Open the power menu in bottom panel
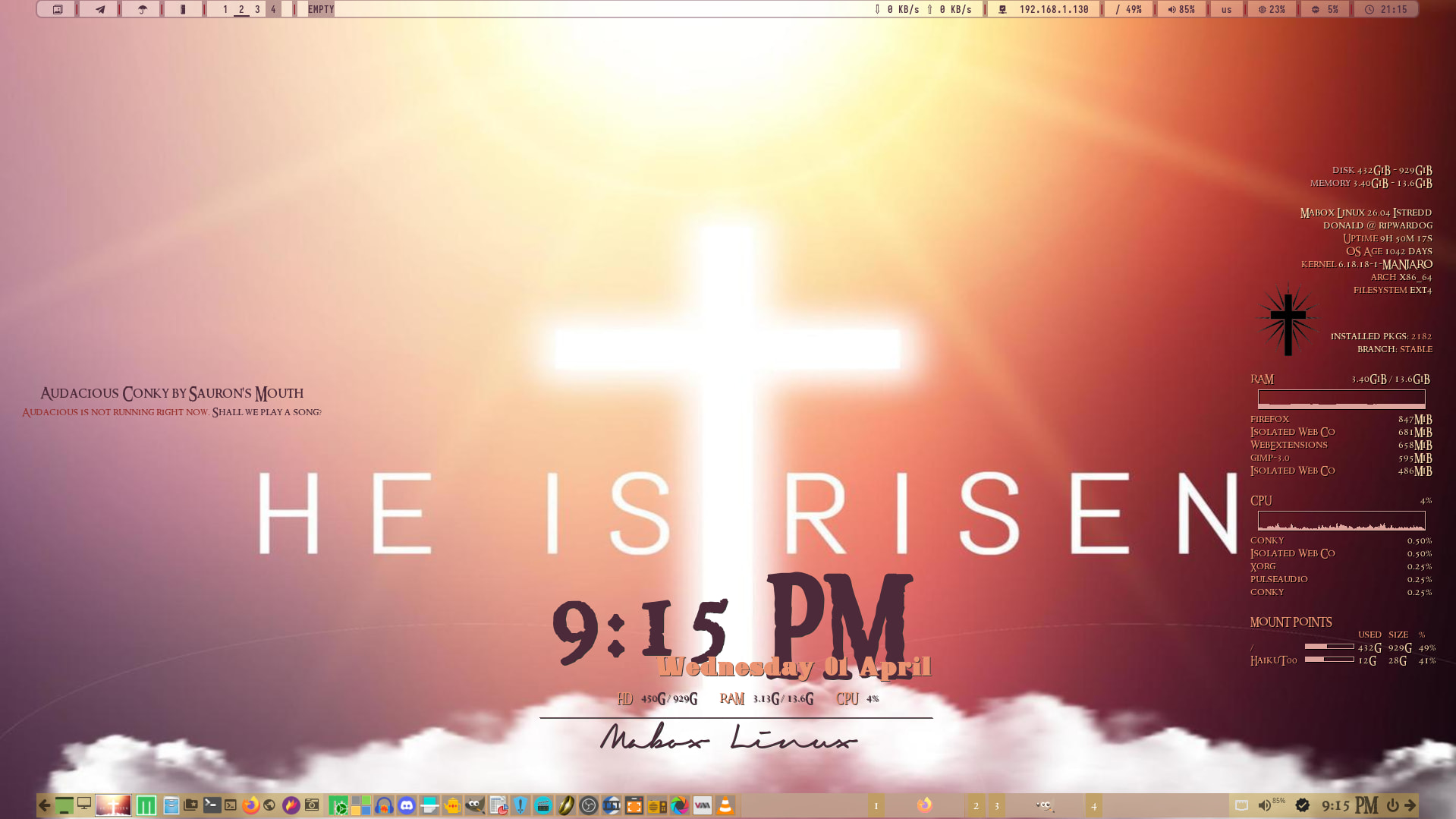1456x819 pixels. click(x=1392, y=805)
